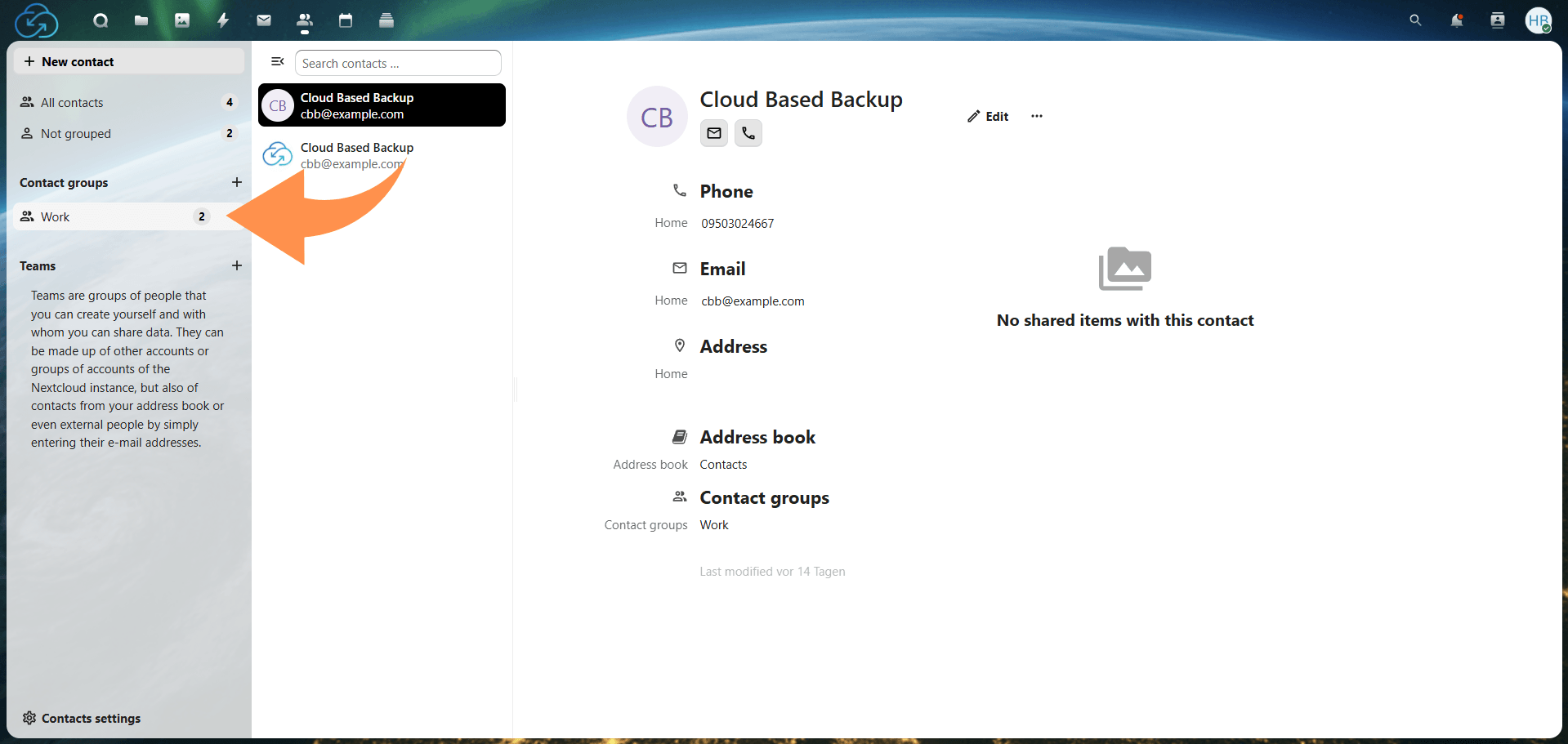Toggle the contact search magnifier in top bar
Screen dimensions: 1568x744
point(1414,20)
